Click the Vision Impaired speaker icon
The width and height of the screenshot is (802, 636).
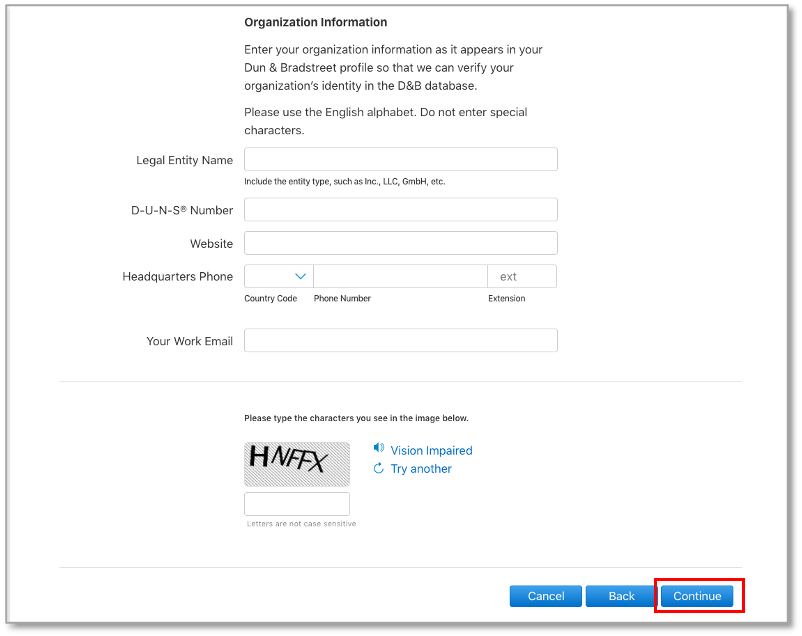[378, 449]
